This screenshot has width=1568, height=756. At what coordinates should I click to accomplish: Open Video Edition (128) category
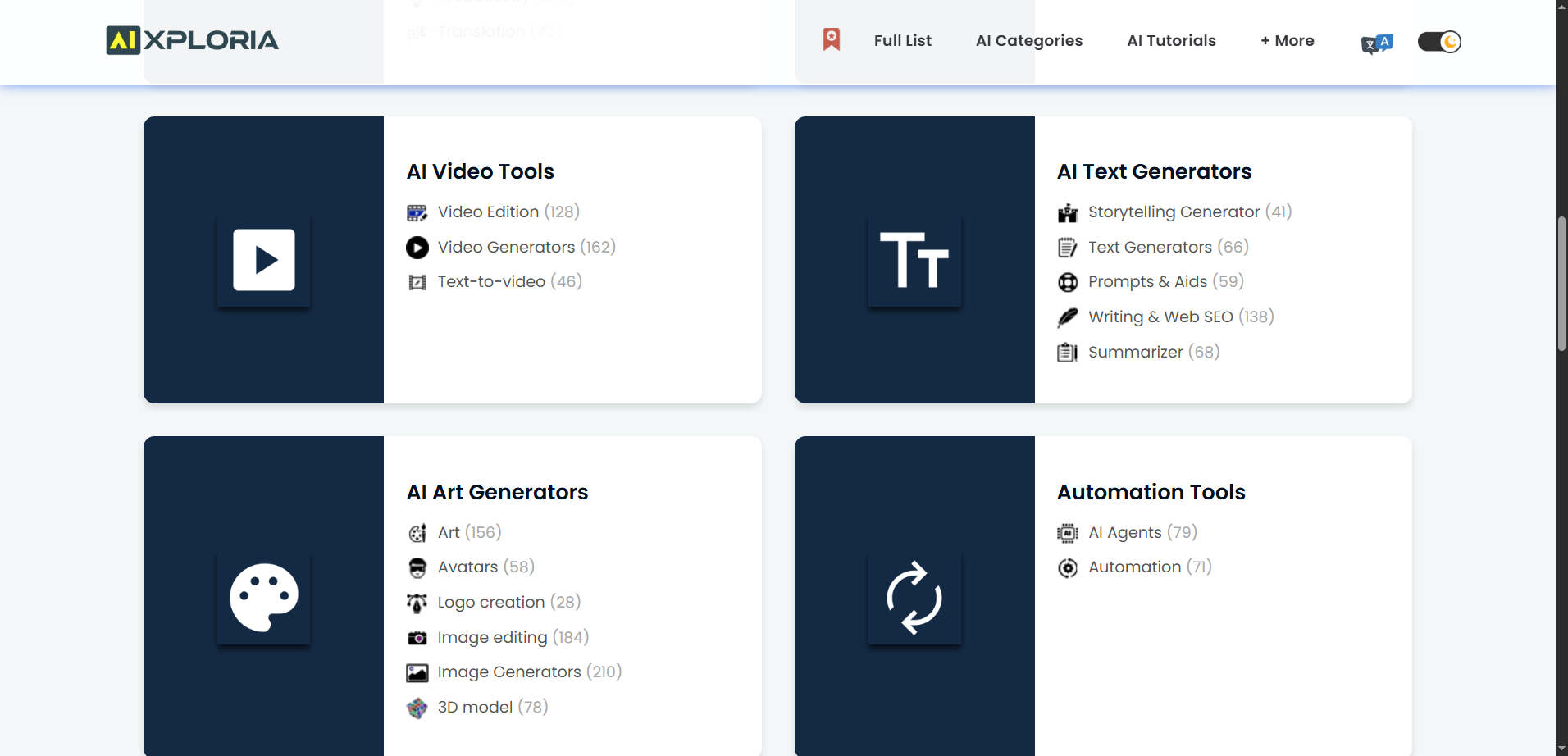coord(508,212)
